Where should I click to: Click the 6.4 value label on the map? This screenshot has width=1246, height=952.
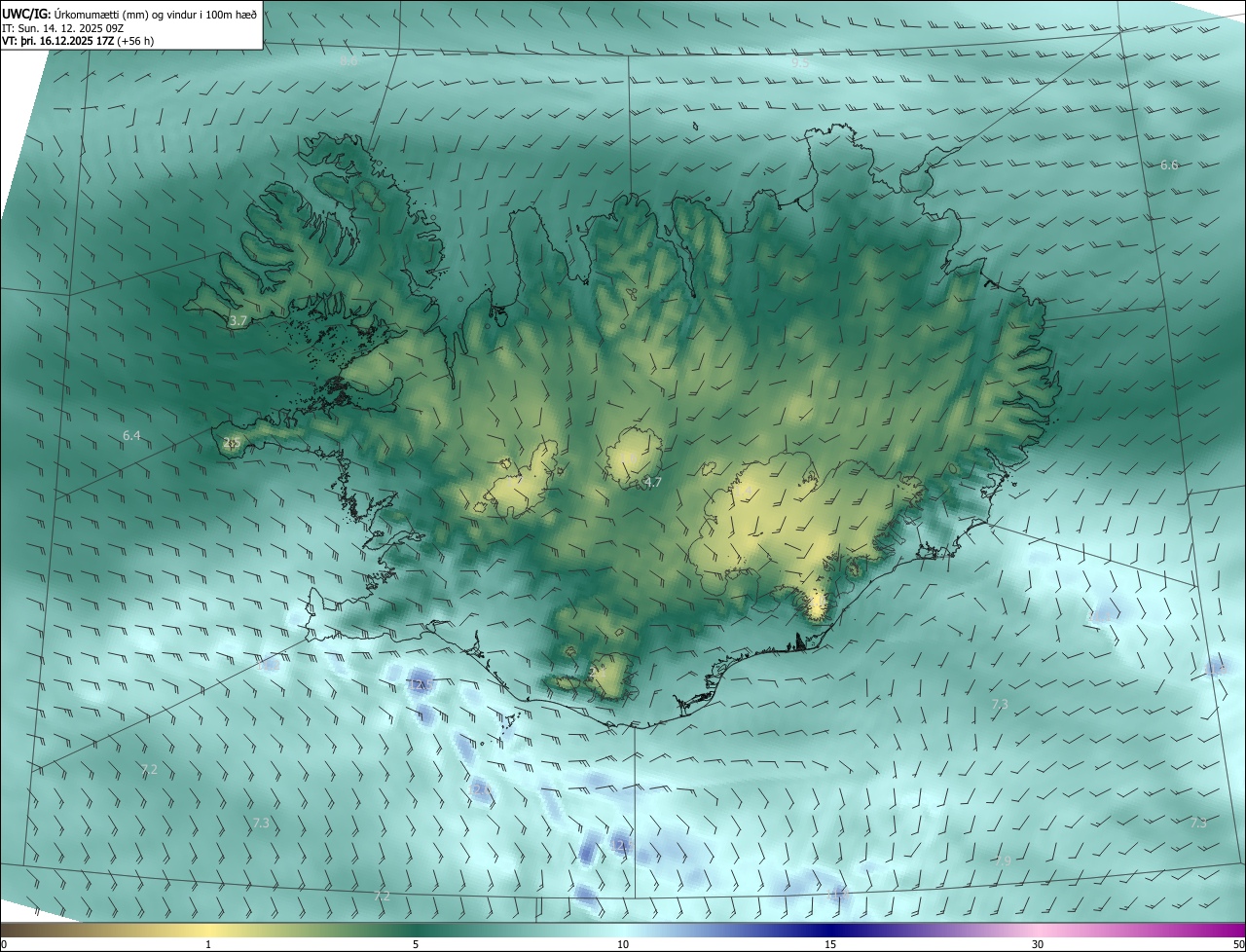[x=131, y=435]
